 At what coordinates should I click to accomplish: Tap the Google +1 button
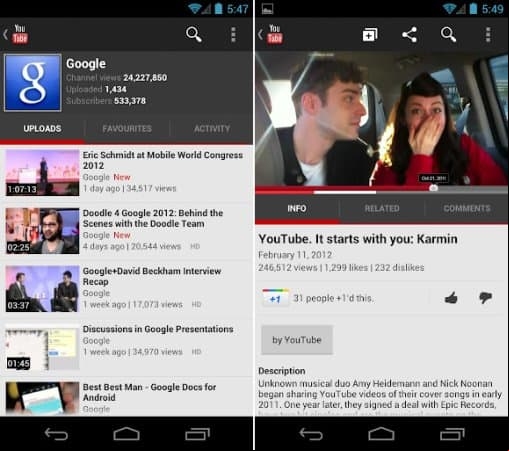click(275, 298)
